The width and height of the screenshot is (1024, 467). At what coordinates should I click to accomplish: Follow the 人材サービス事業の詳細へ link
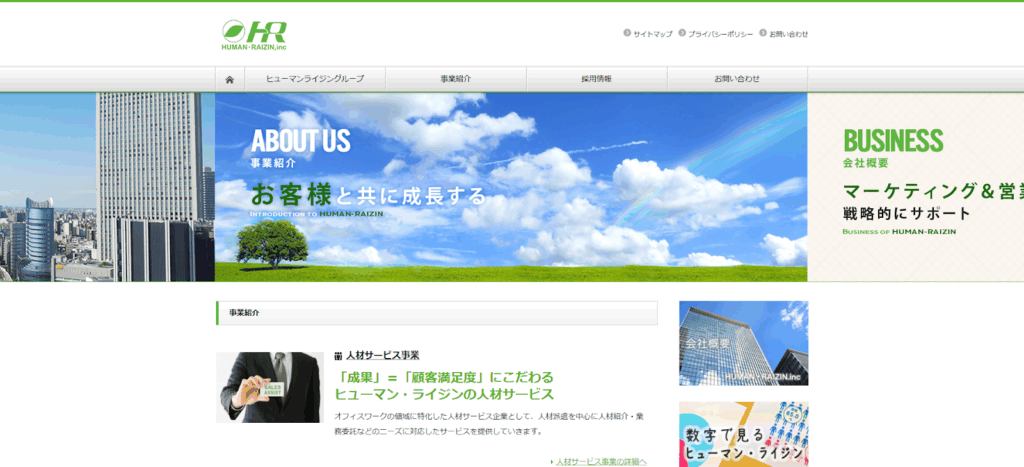coord(601,462)
